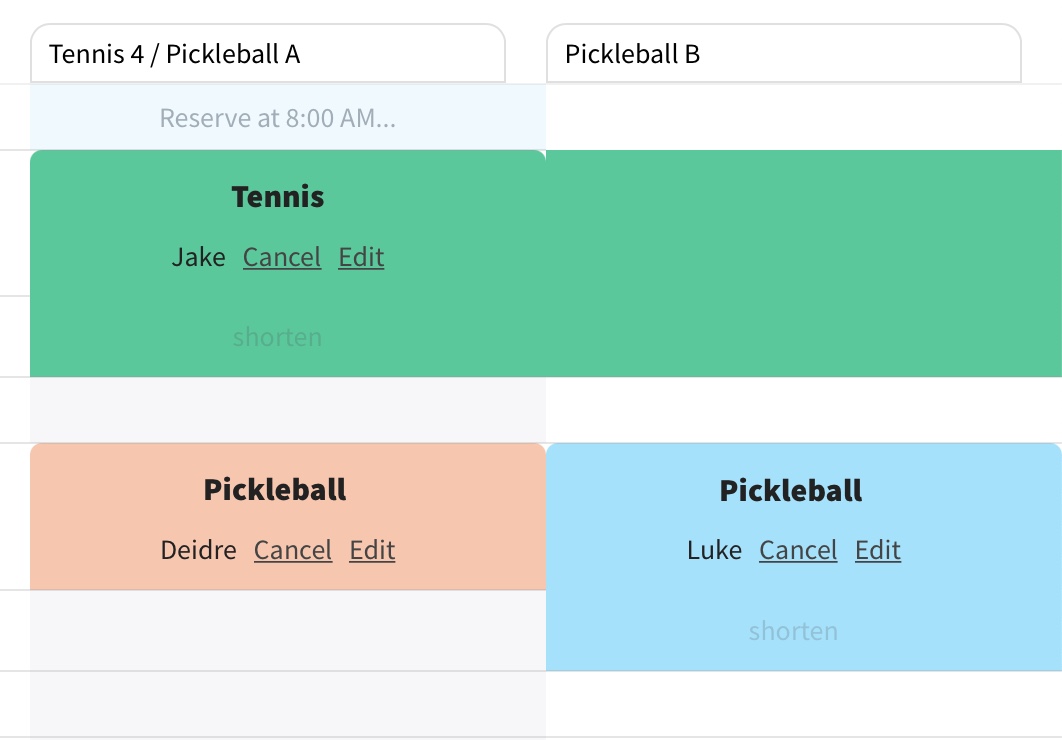1062x740 pixels.
Task: Click the name Luke on the blue booking
Action: 715,550
